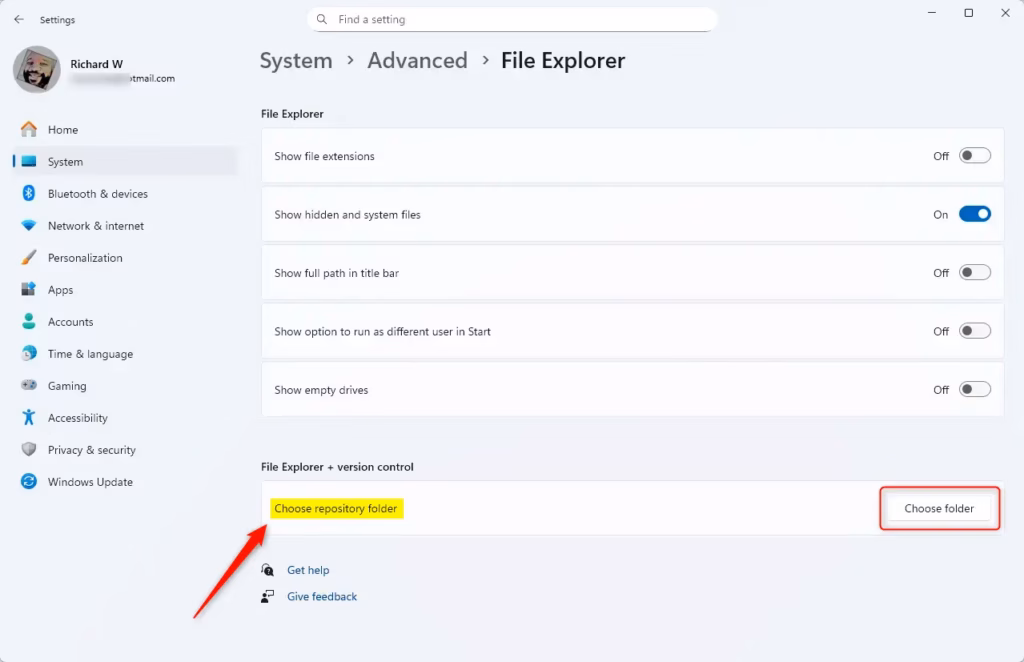1024x662 pixels.
Task: Maximize the Settings window
Action: coord(968,13)
